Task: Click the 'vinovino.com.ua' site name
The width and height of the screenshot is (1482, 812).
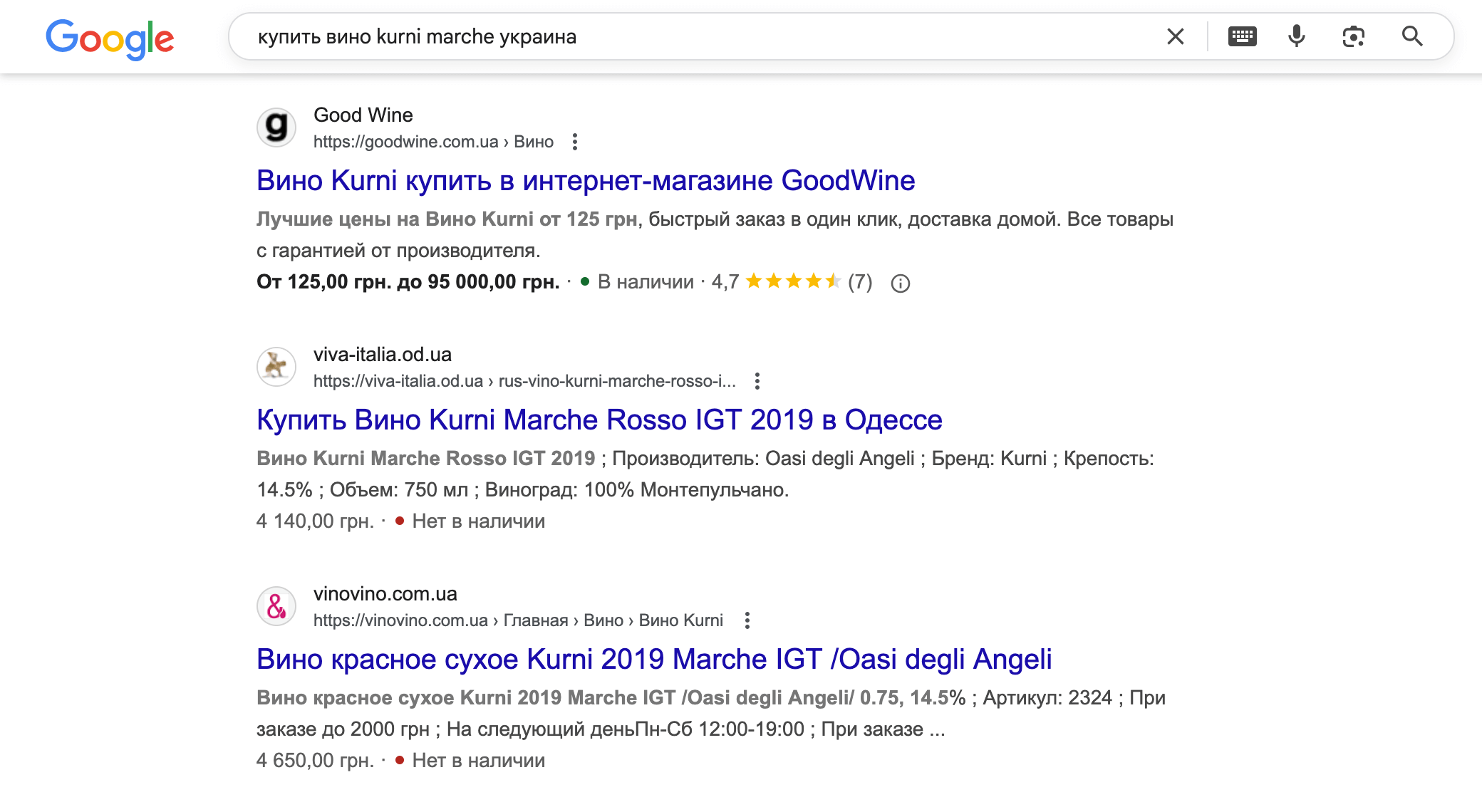Action: [x=385, y=593]
